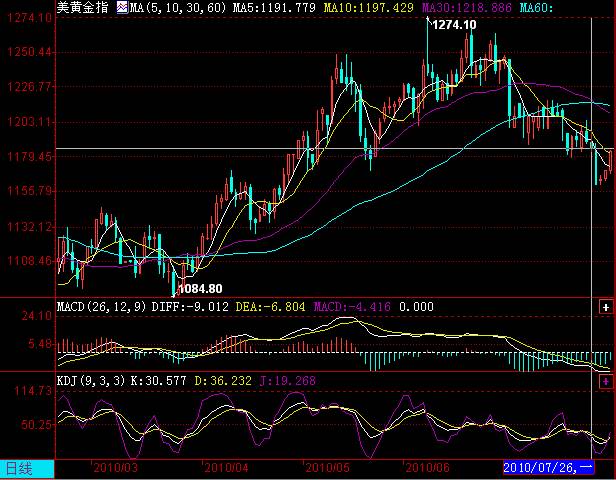Expand the MACD panel with the plus button

coord(605,307)
